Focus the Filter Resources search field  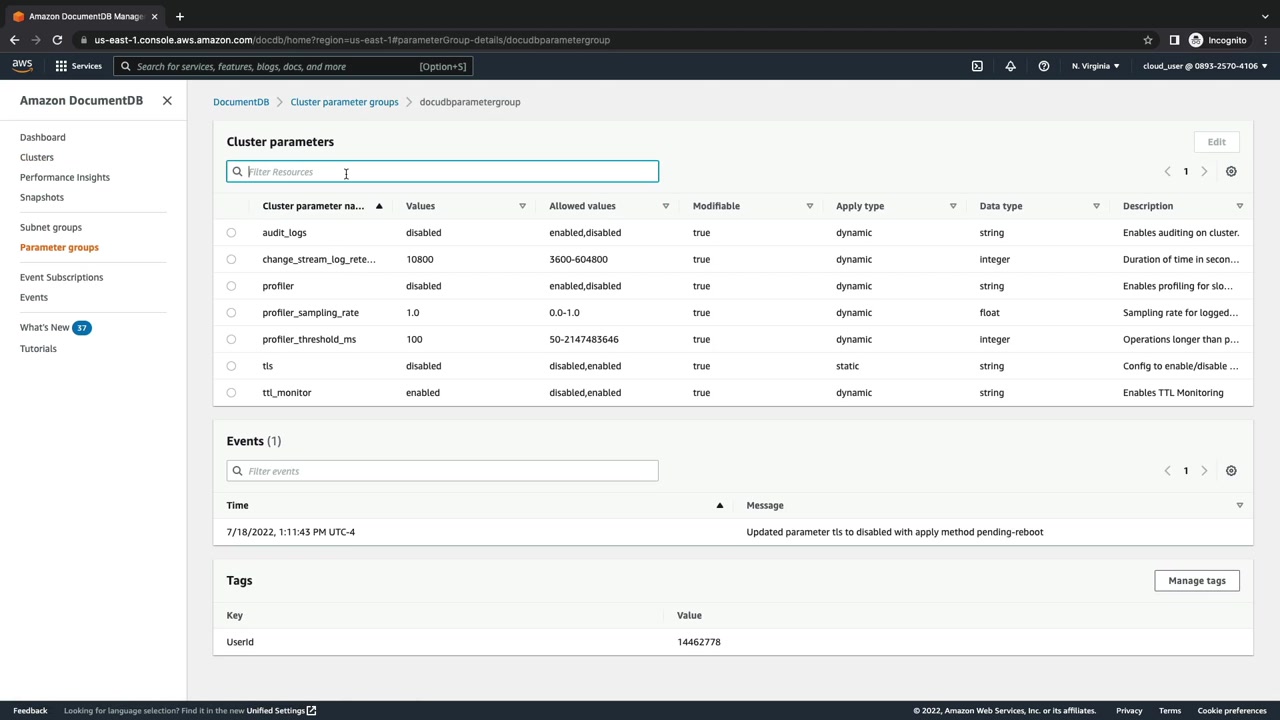(443, 172)
